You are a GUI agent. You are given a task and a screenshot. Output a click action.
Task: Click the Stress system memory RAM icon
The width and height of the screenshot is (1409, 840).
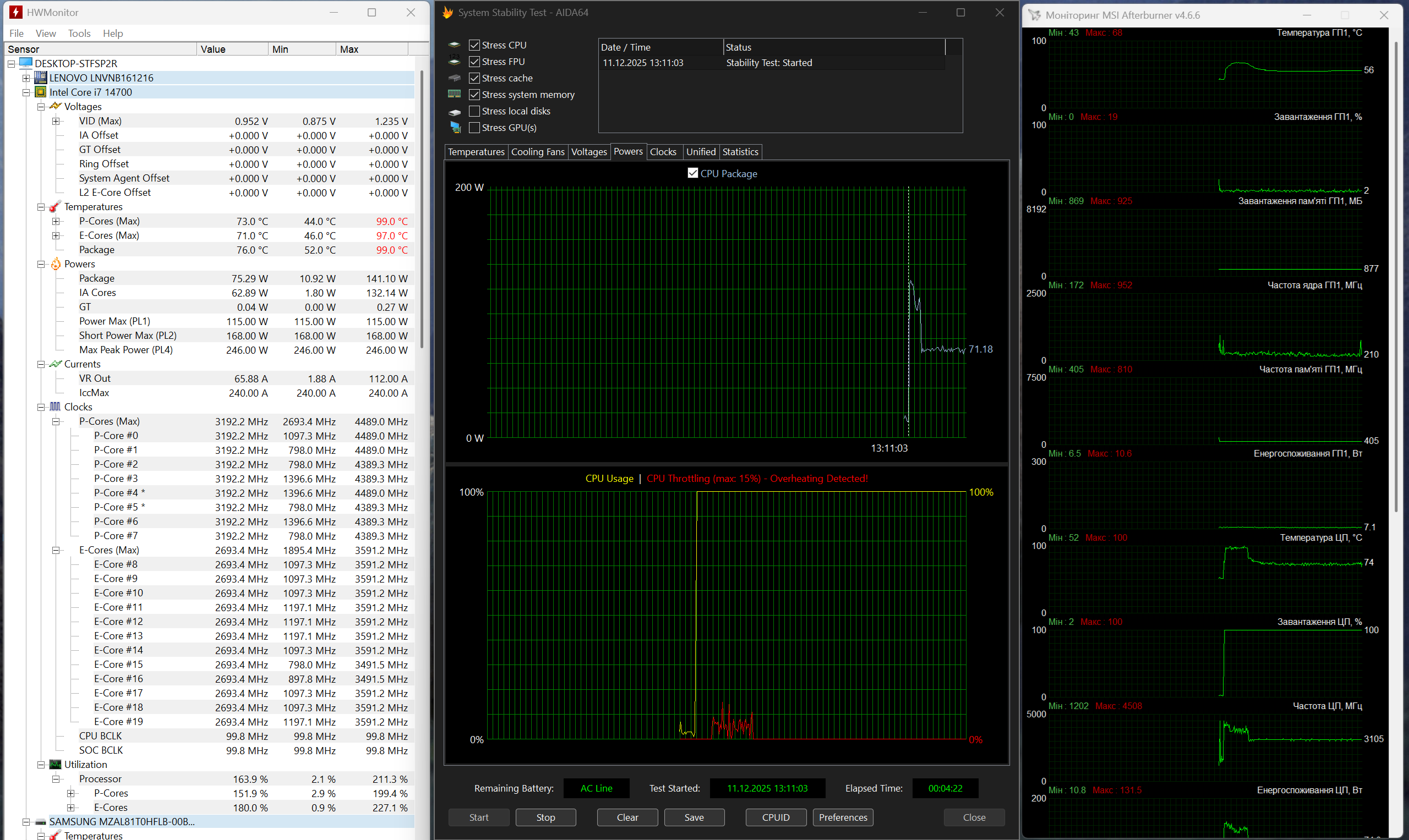click(x=454, y=95)
